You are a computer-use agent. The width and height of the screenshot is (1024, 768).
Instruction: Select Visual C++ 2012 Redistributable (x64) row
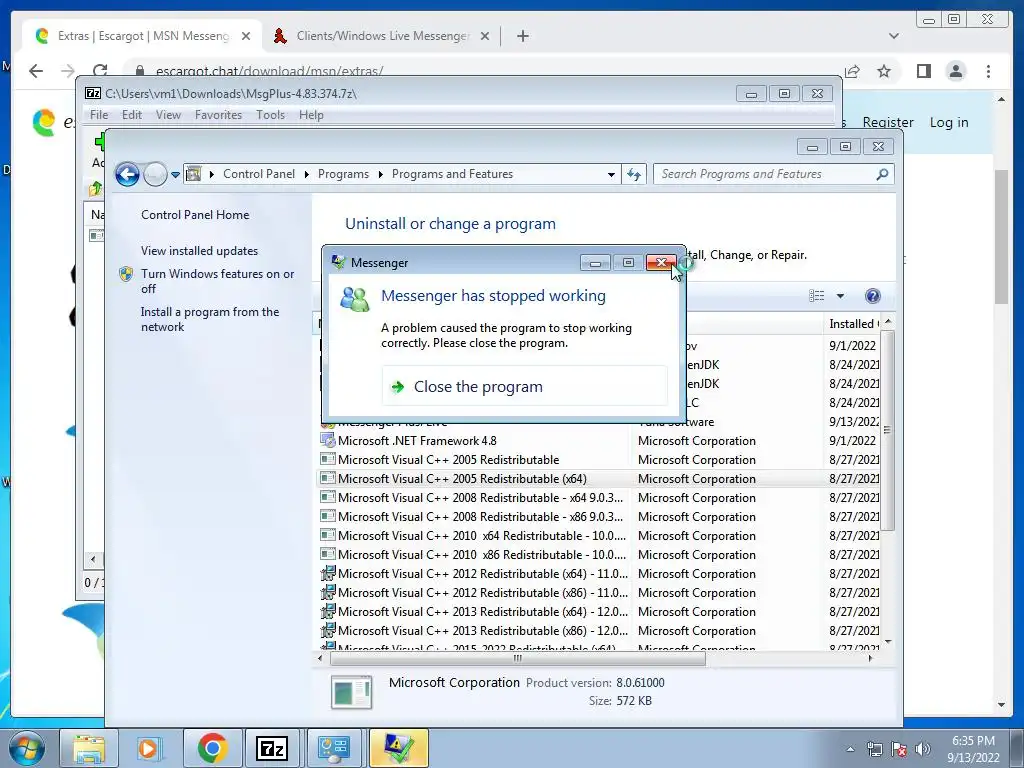(599, 573)
